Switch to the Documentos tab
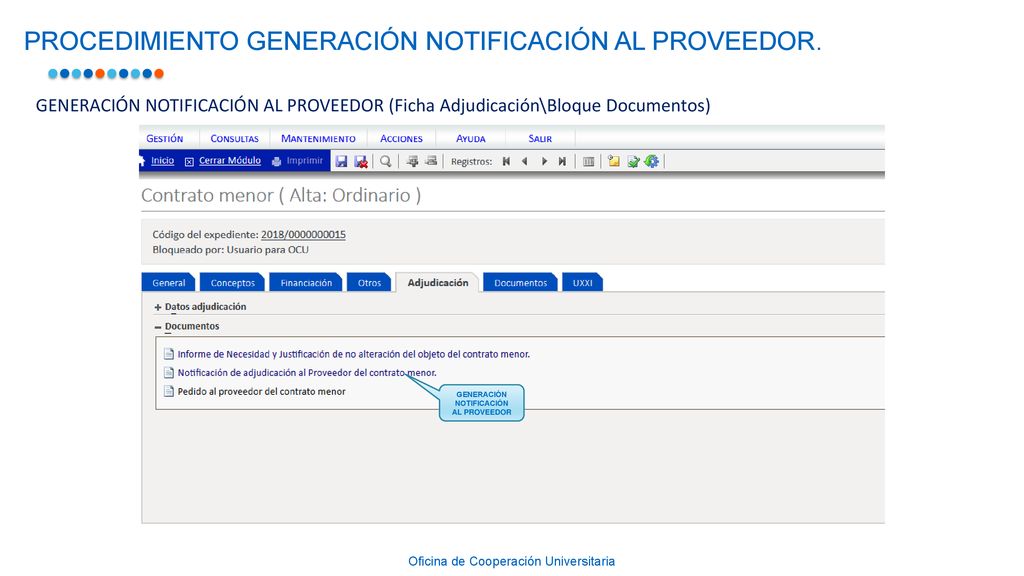 coord(520,283)
